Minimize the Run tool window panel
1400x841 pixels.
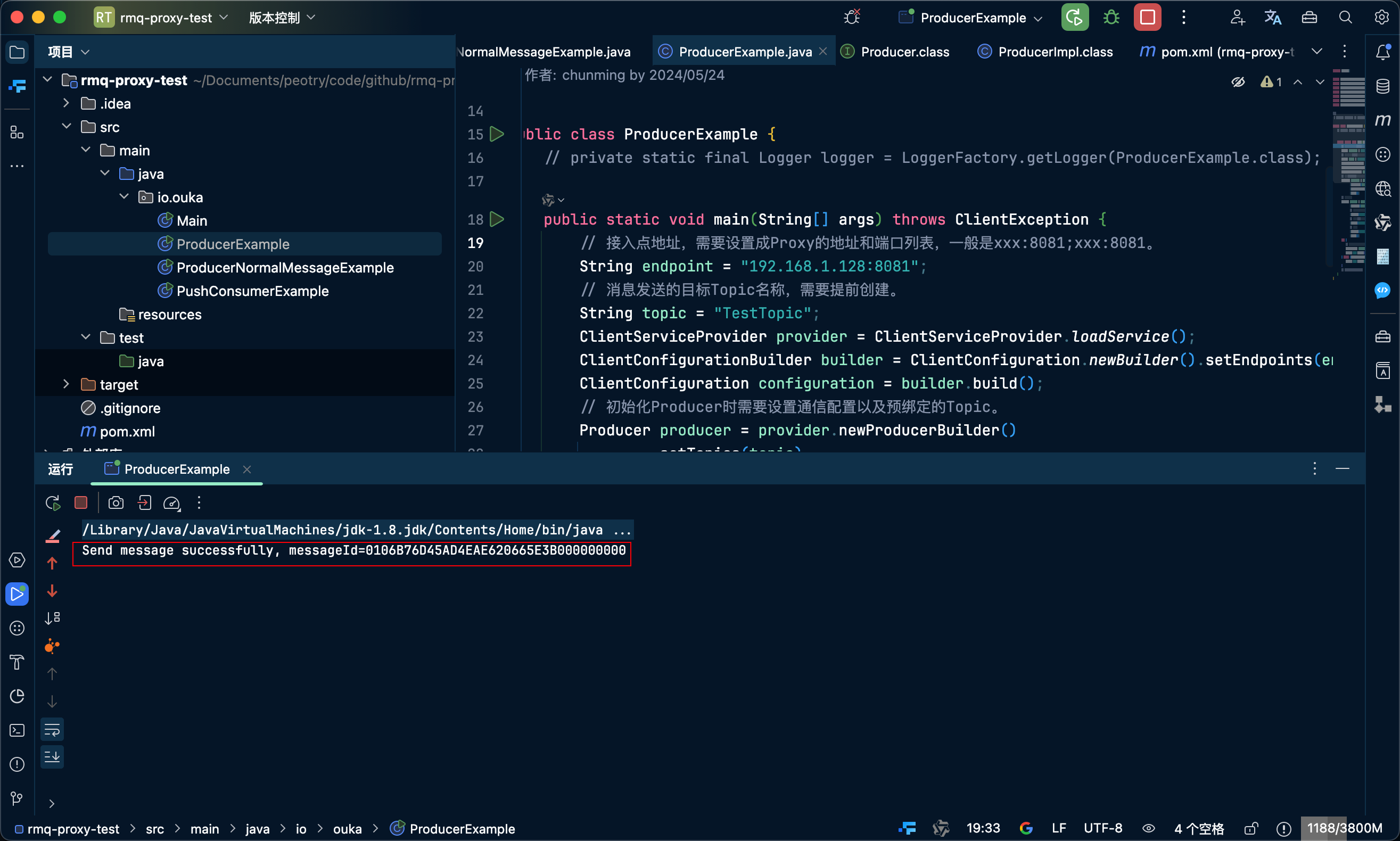[x=1342, y=468]
